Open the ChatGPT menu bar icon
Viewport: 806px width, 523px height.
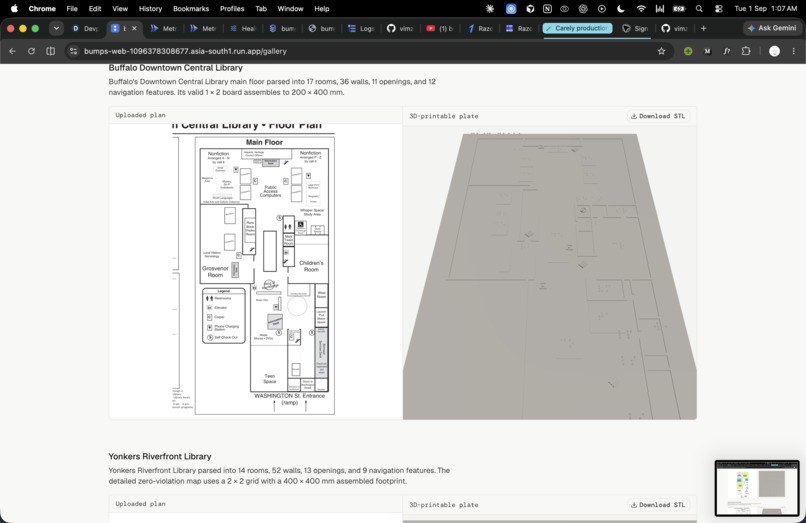coord(582,8)
